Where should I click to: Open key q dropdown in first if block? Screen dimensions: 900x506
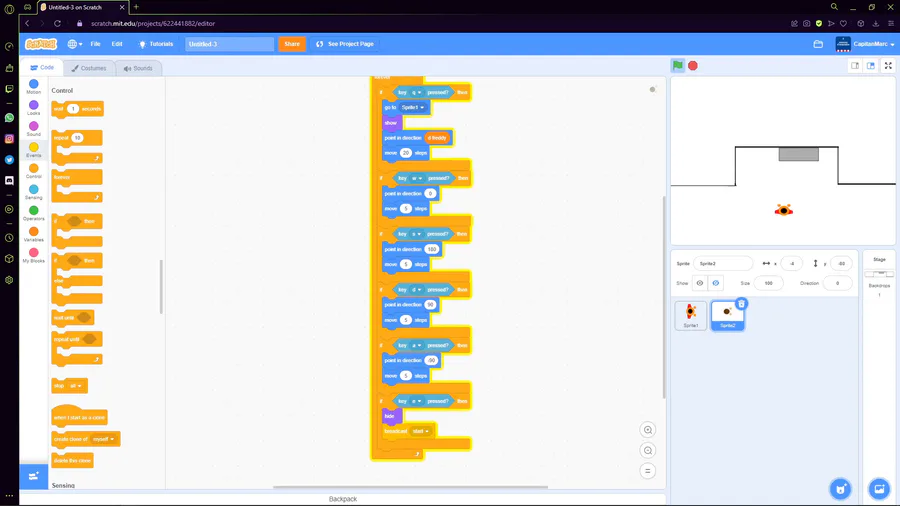pos(417,92)
